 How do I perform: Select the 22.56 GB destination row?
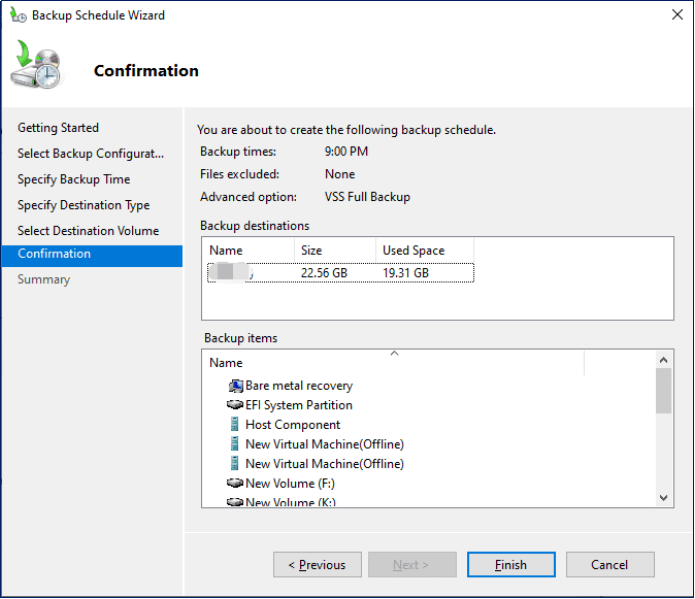pos(338,273)
